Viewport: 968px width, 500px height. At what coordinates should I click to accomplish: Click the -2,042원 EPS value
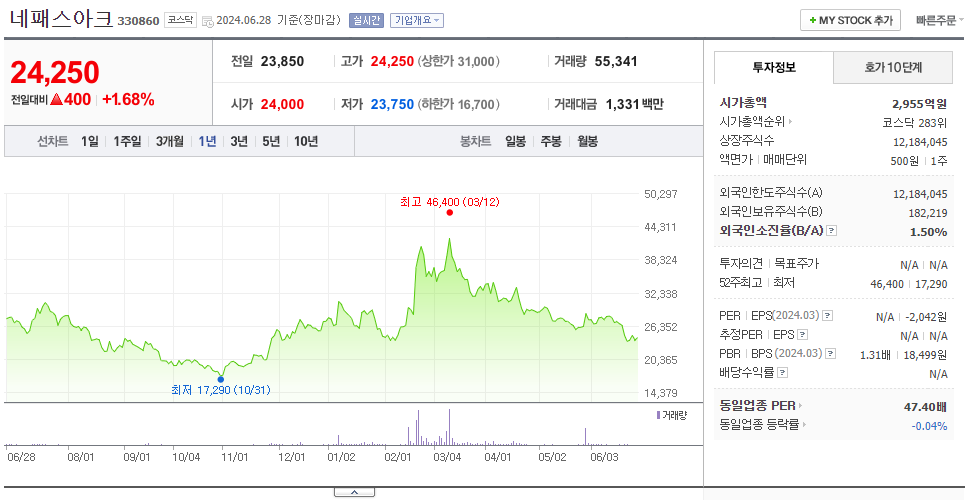pyautogui.click(x=926, y=317)
